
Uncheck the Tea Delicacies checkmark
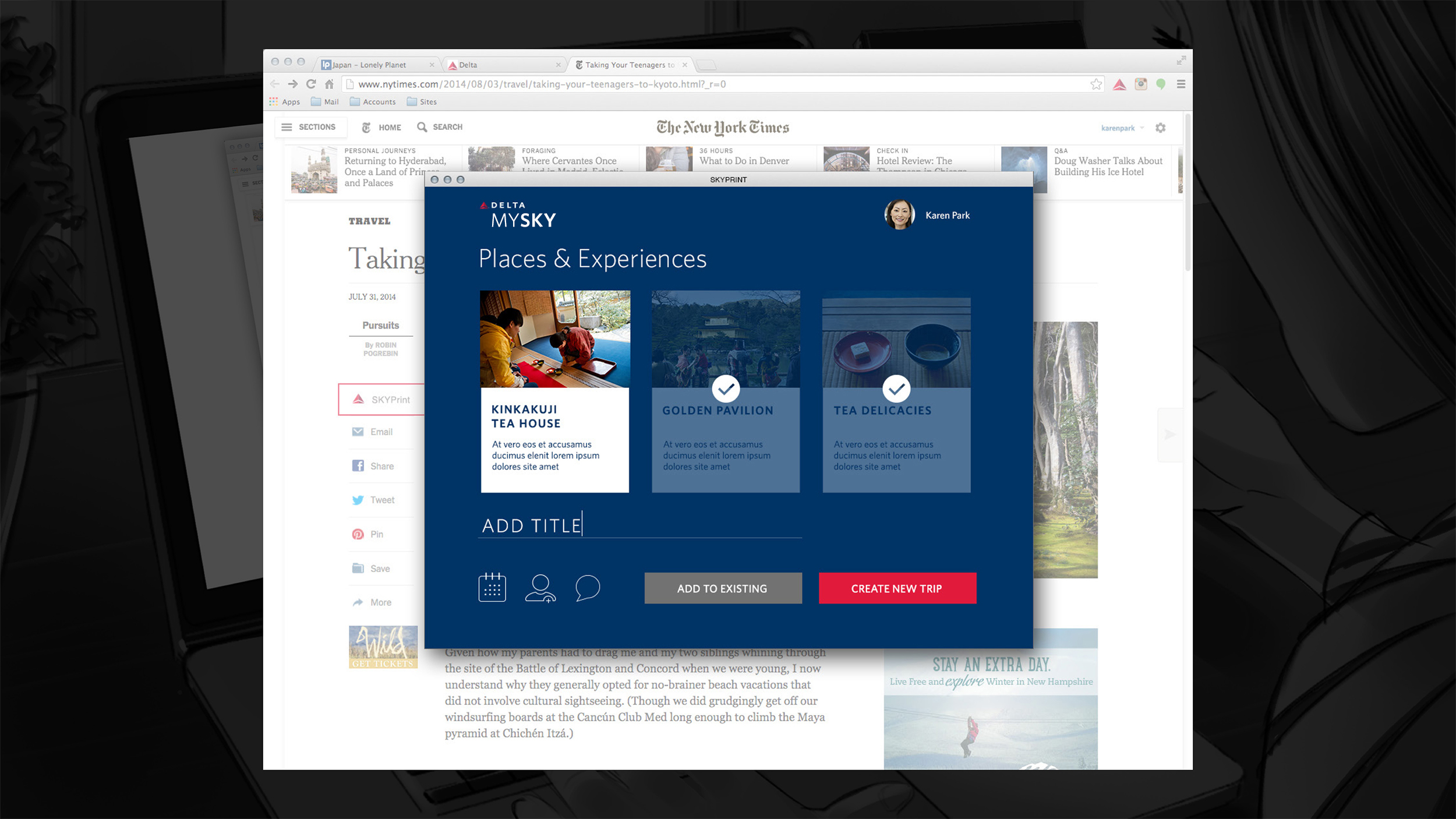896,389
